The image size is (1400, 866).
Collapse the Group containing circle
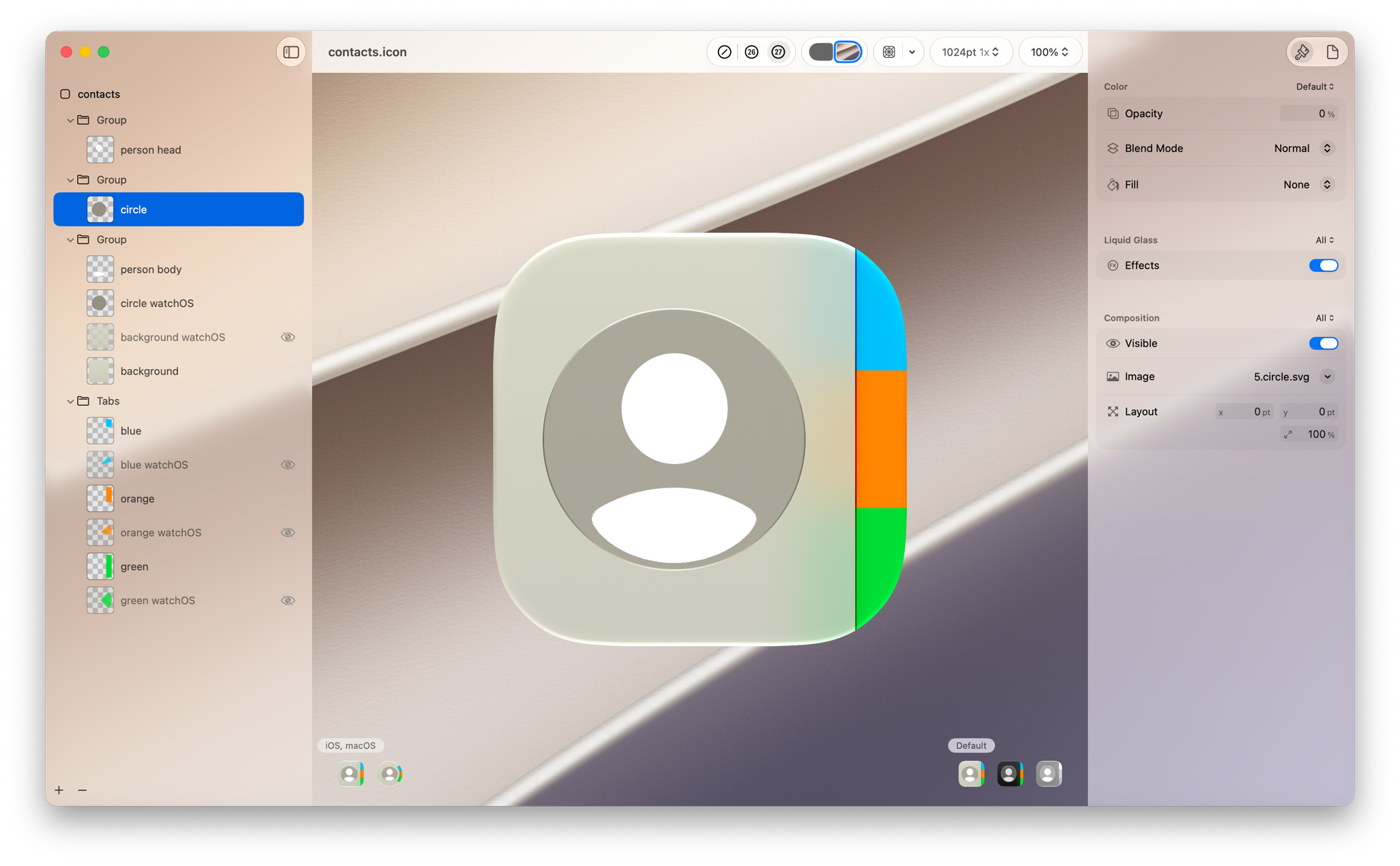tap(70, 180)
